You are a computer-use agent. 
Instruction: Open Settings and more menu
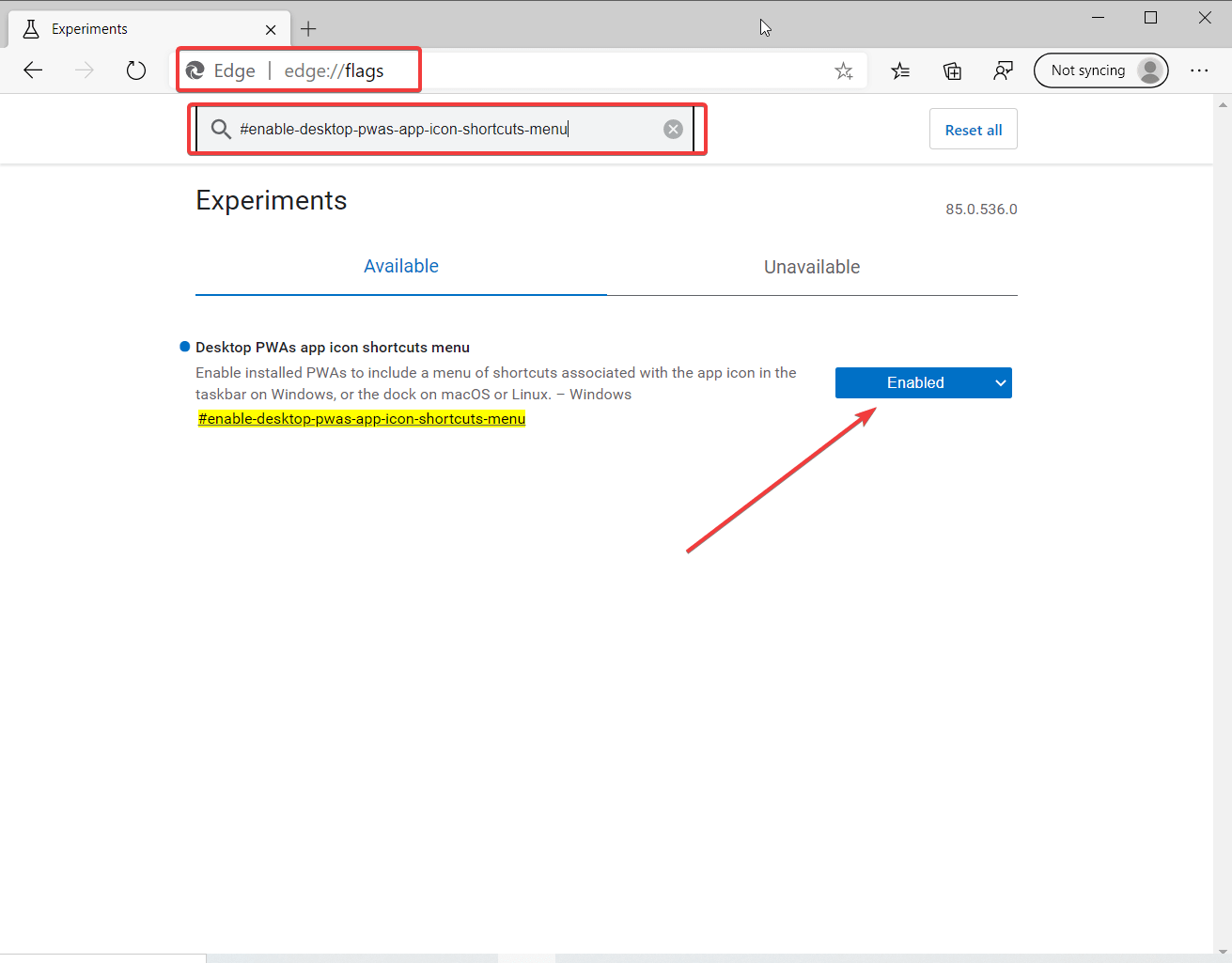coord(1199,70)
